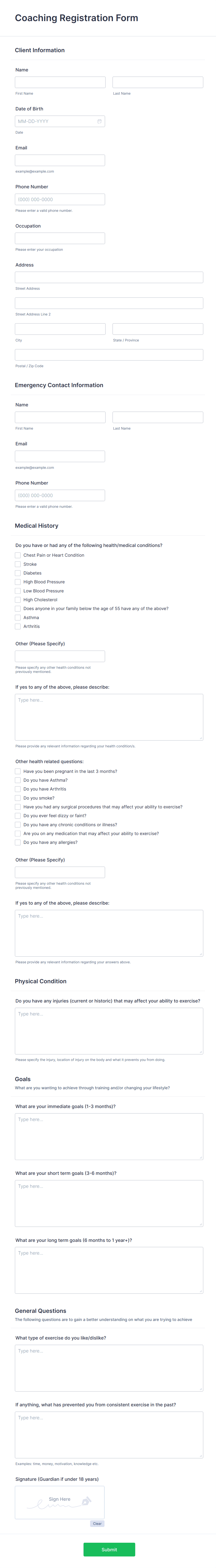Click the Emergency Contact email field
This screenshot has width=216, height=1568.
pos(59,455)
